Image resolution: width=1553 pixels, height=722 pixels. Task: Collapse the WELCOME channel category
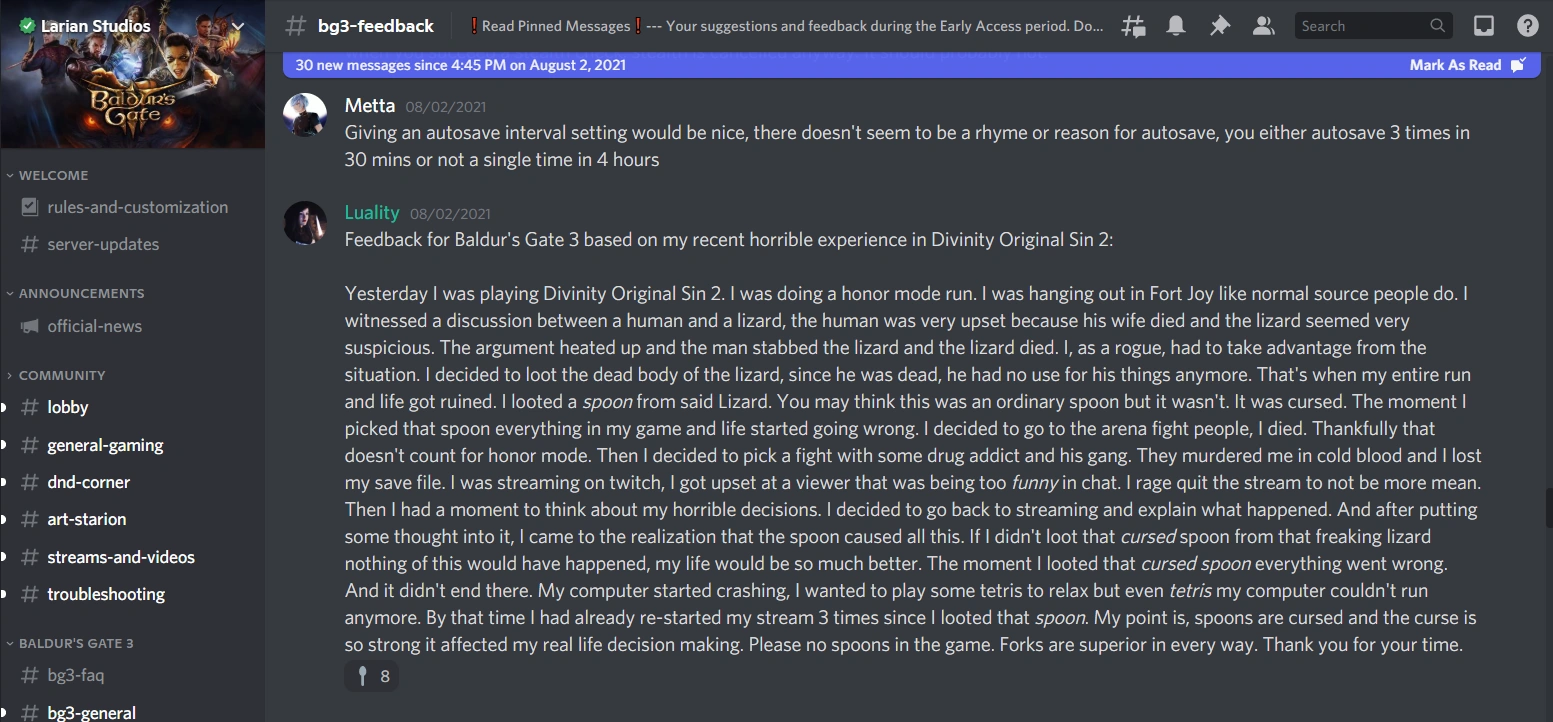(53, 175)
